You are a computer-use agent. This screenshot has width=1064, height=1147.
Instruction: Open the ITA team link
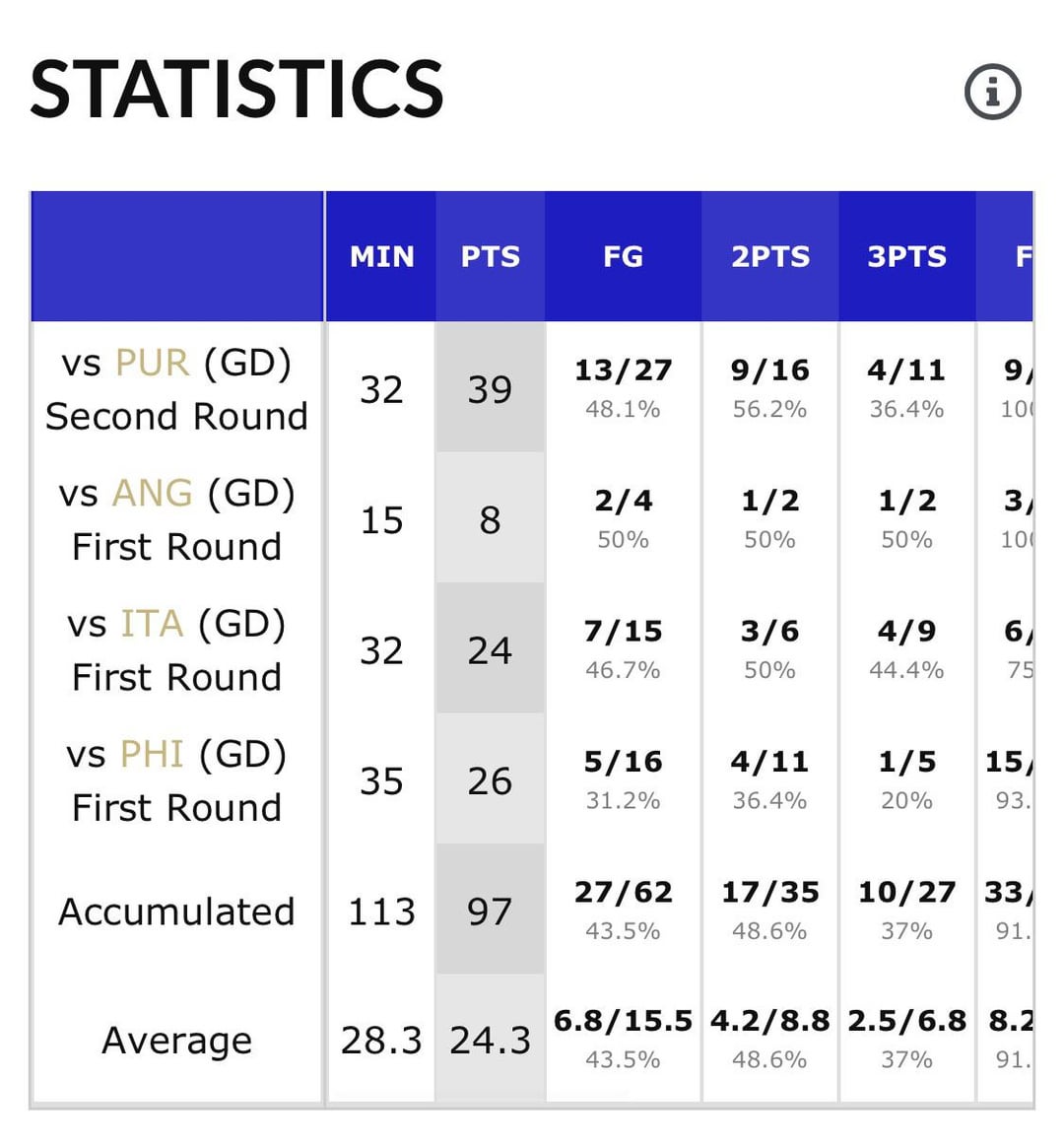(152, 624)
